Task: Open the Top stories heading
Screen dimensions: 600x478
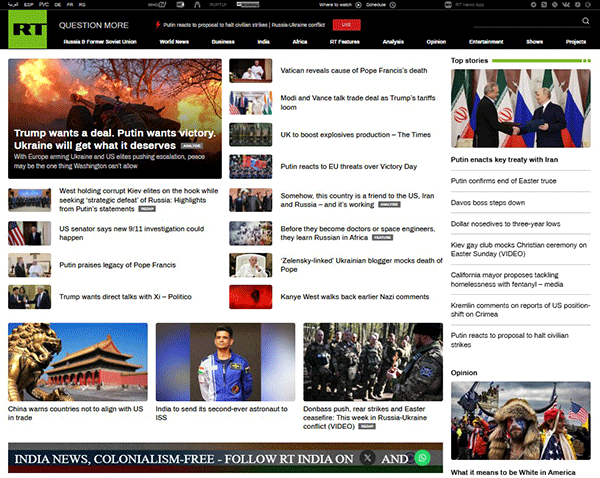Action: point(469,60)
